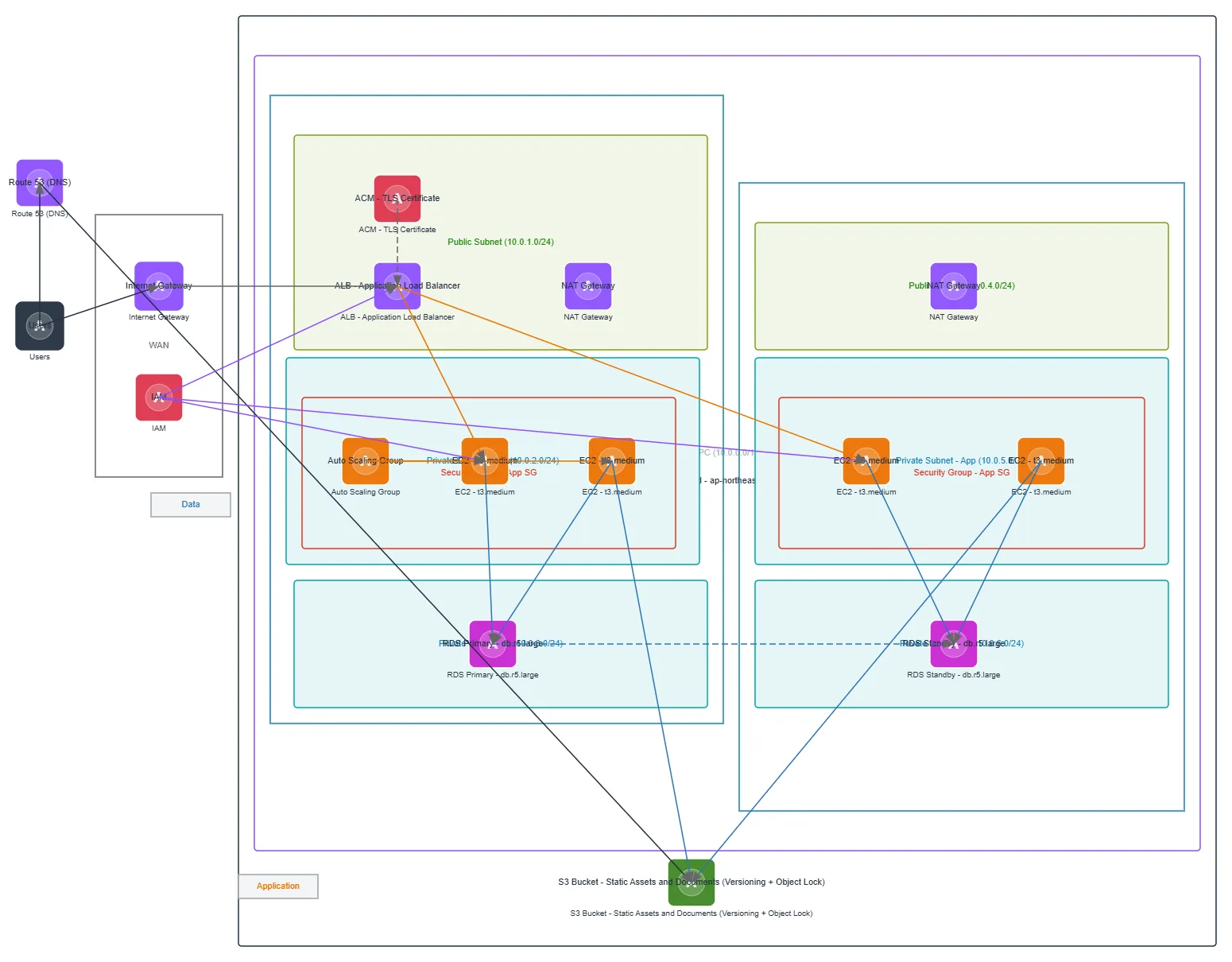The height and width of the screenshot is (962, 1232).
Task: Click the IAM service icon
Action: point(159,398)
